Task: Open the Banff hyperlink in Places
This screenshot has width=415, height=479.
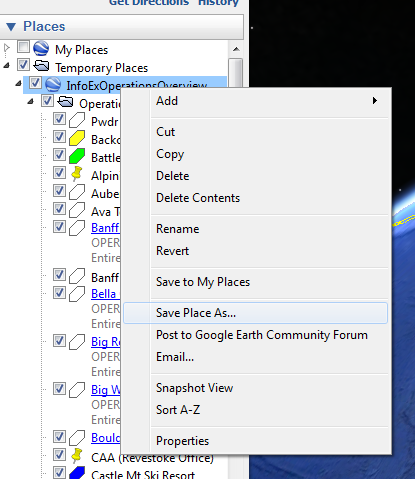Action: coord(105,228)
